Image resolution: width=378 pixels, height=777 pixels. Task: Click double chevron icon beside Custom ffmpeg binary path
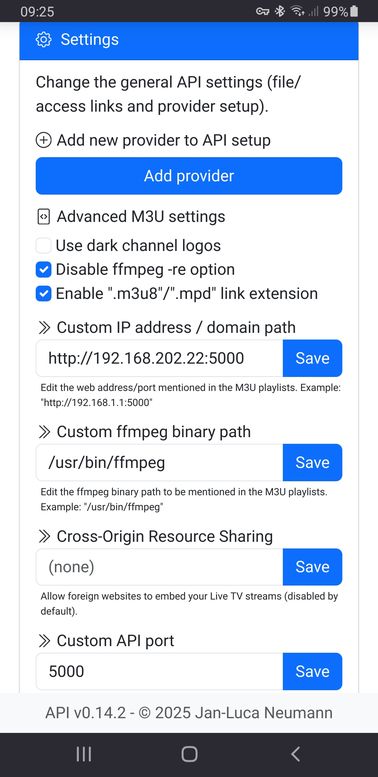44,432
